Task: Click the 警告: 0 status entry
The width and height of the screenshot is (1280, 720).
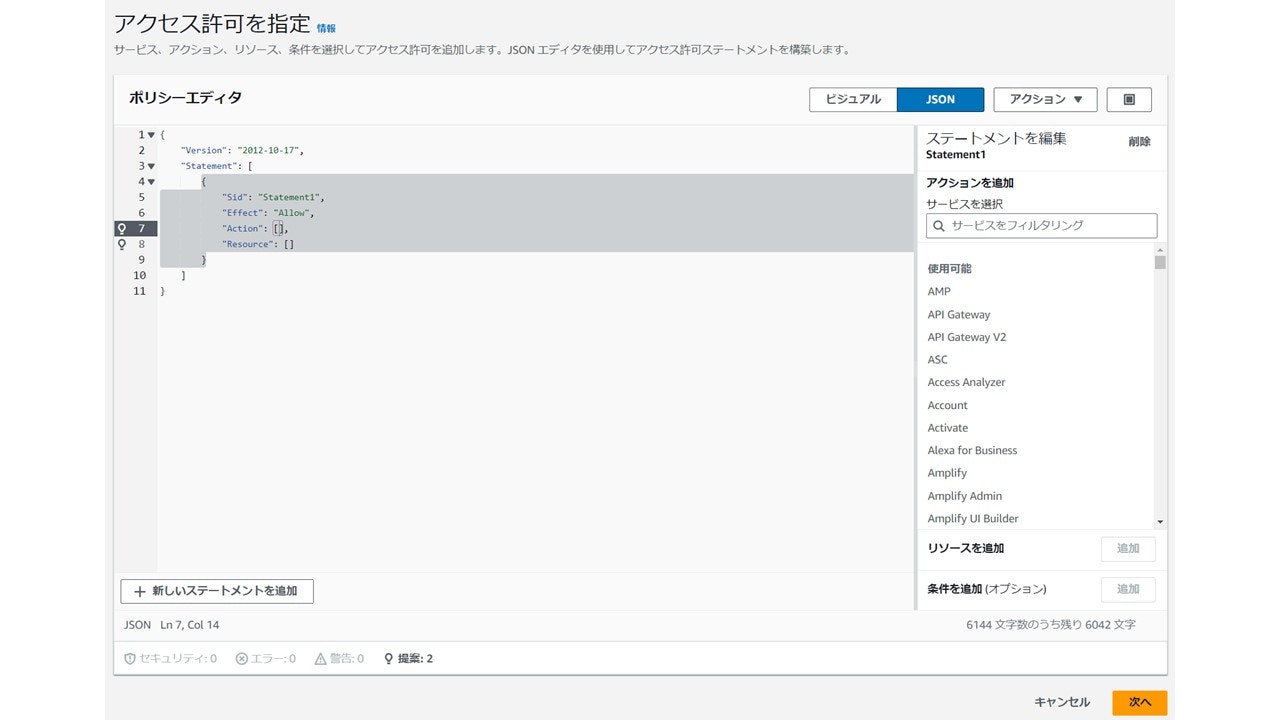Action: click(340, 659)
